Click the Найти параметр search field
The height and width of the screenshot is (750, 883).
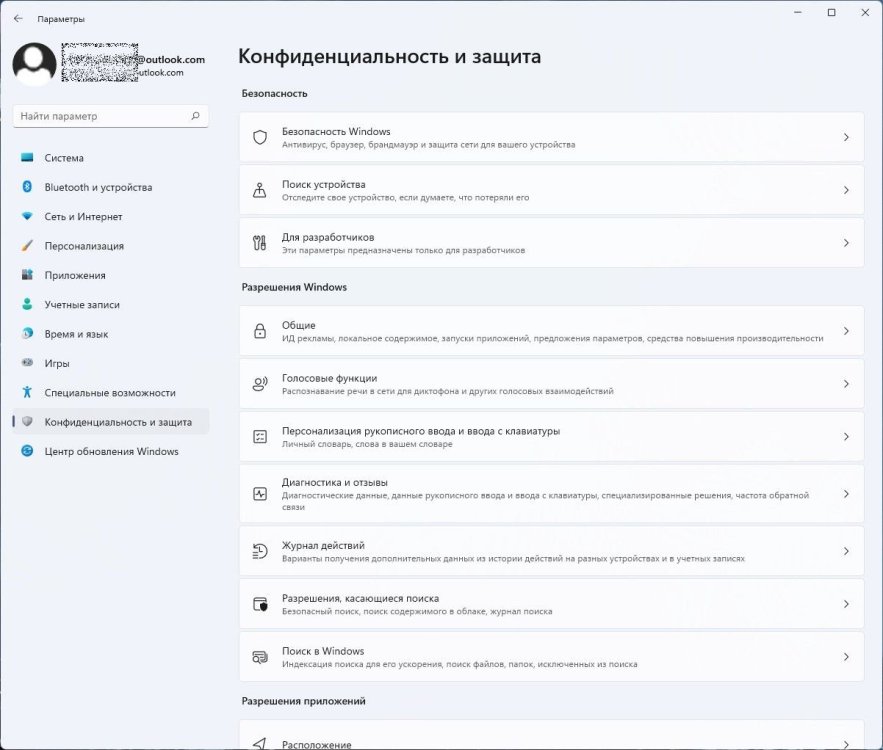click(100, 116)
